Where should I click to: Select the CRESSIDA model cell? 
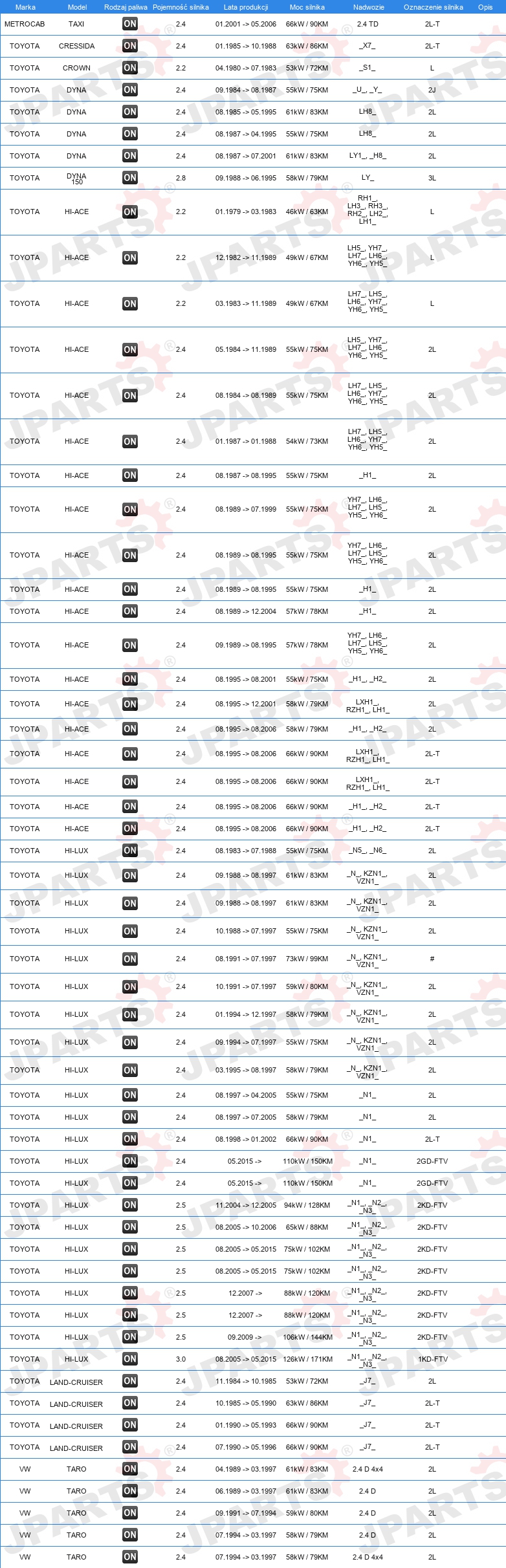point(76,46)
